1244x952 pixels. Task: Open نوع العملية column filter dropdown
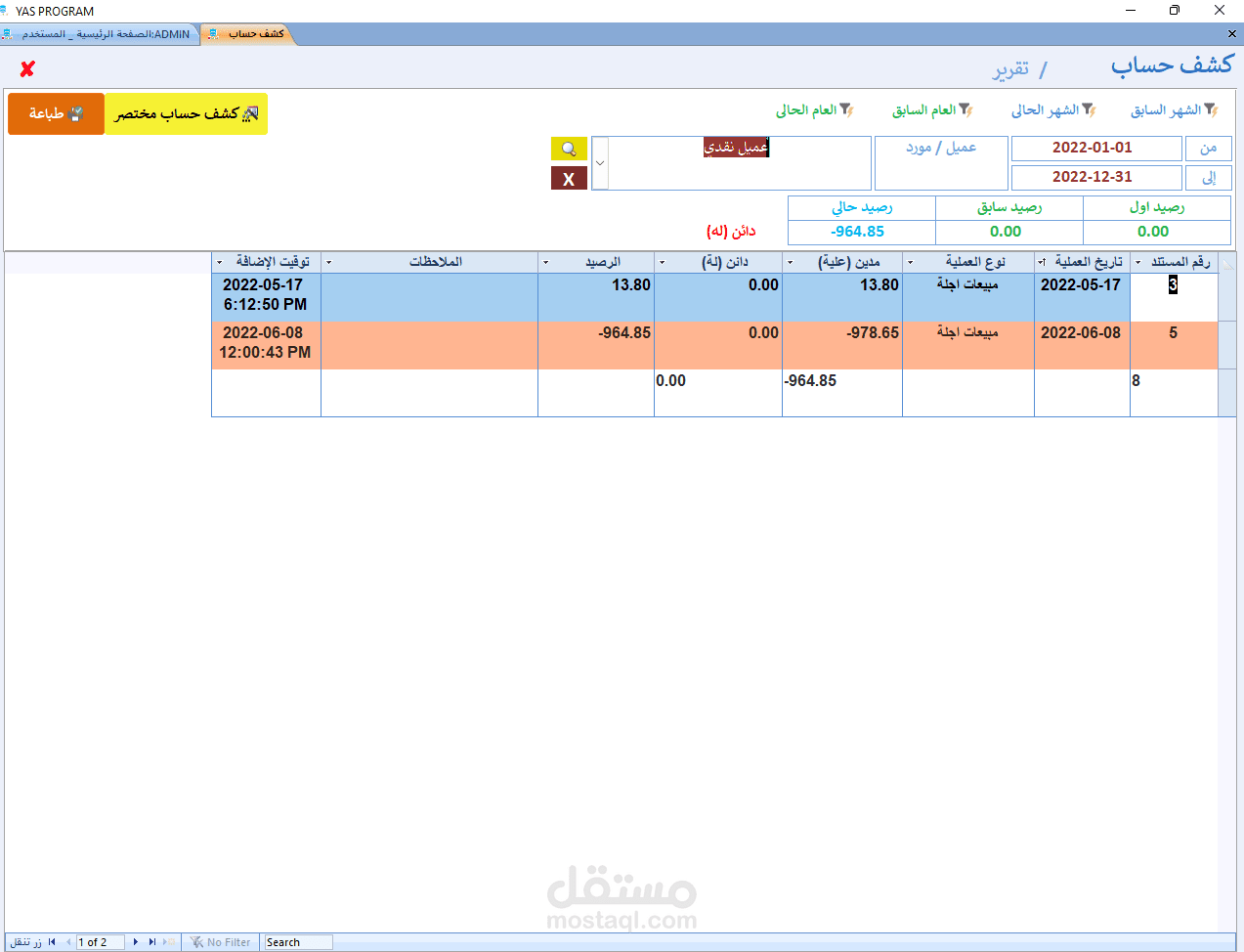pyautogui.click(x=911, y=262)
